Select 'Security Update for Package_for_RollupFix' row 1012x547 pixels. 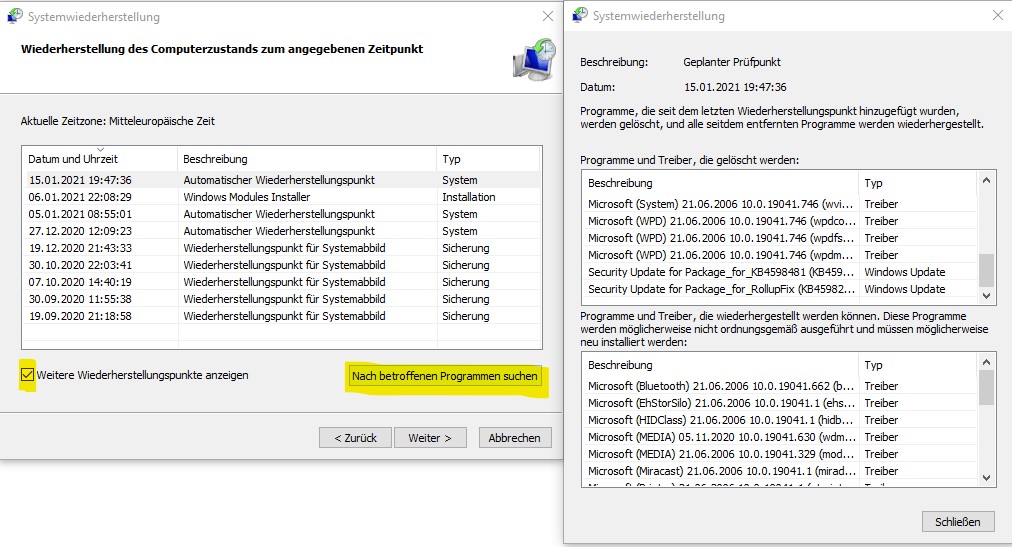[780, 289]
